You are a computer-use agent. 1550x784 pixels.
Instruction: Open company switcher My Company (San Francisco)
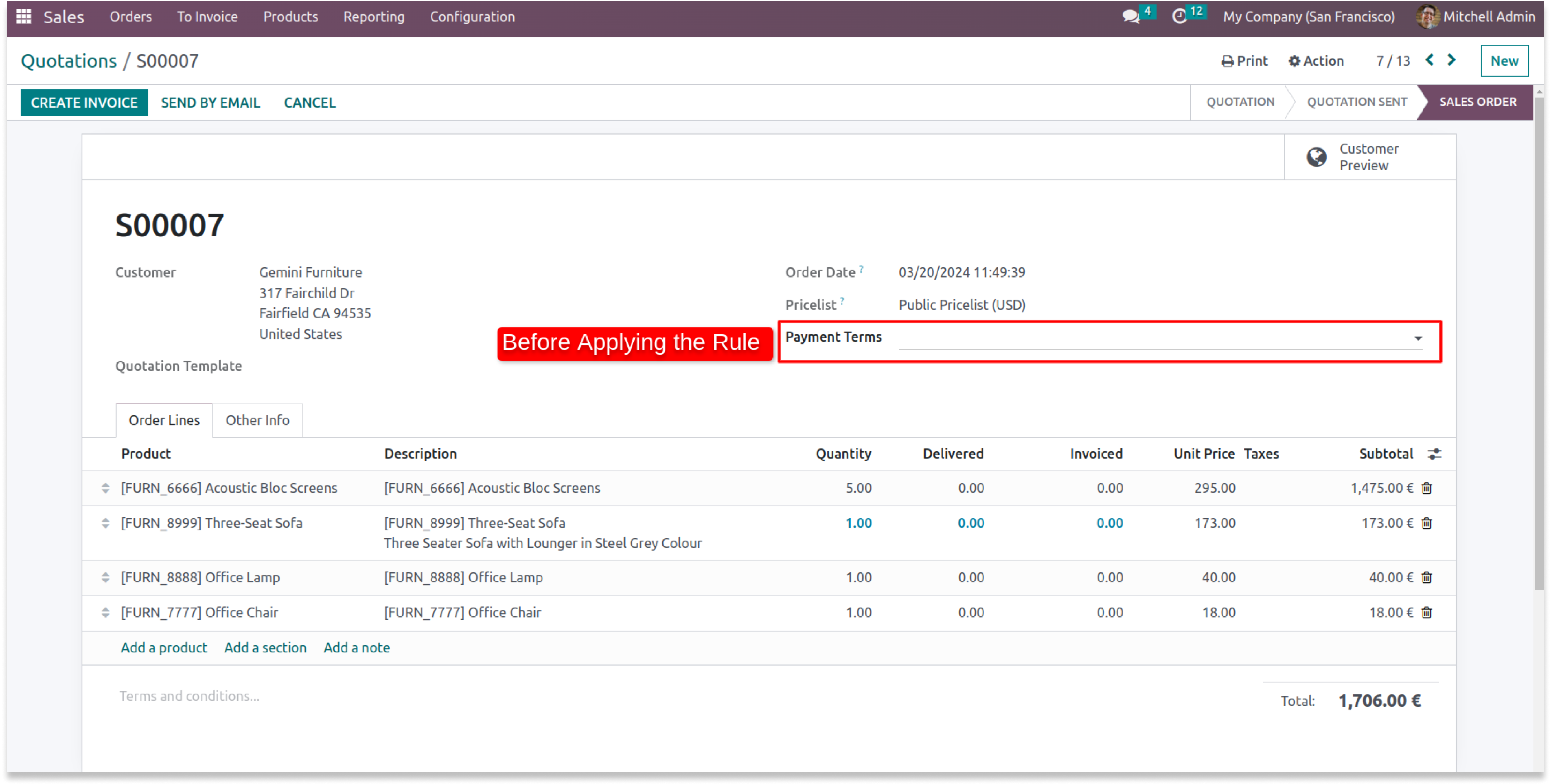tap(1309, 16)
